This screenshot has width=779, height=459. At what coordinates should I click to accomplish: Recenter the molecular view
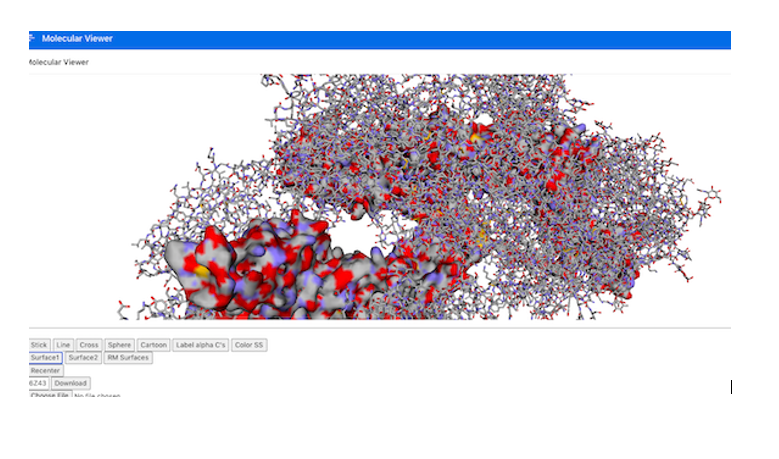pos(46,371)
